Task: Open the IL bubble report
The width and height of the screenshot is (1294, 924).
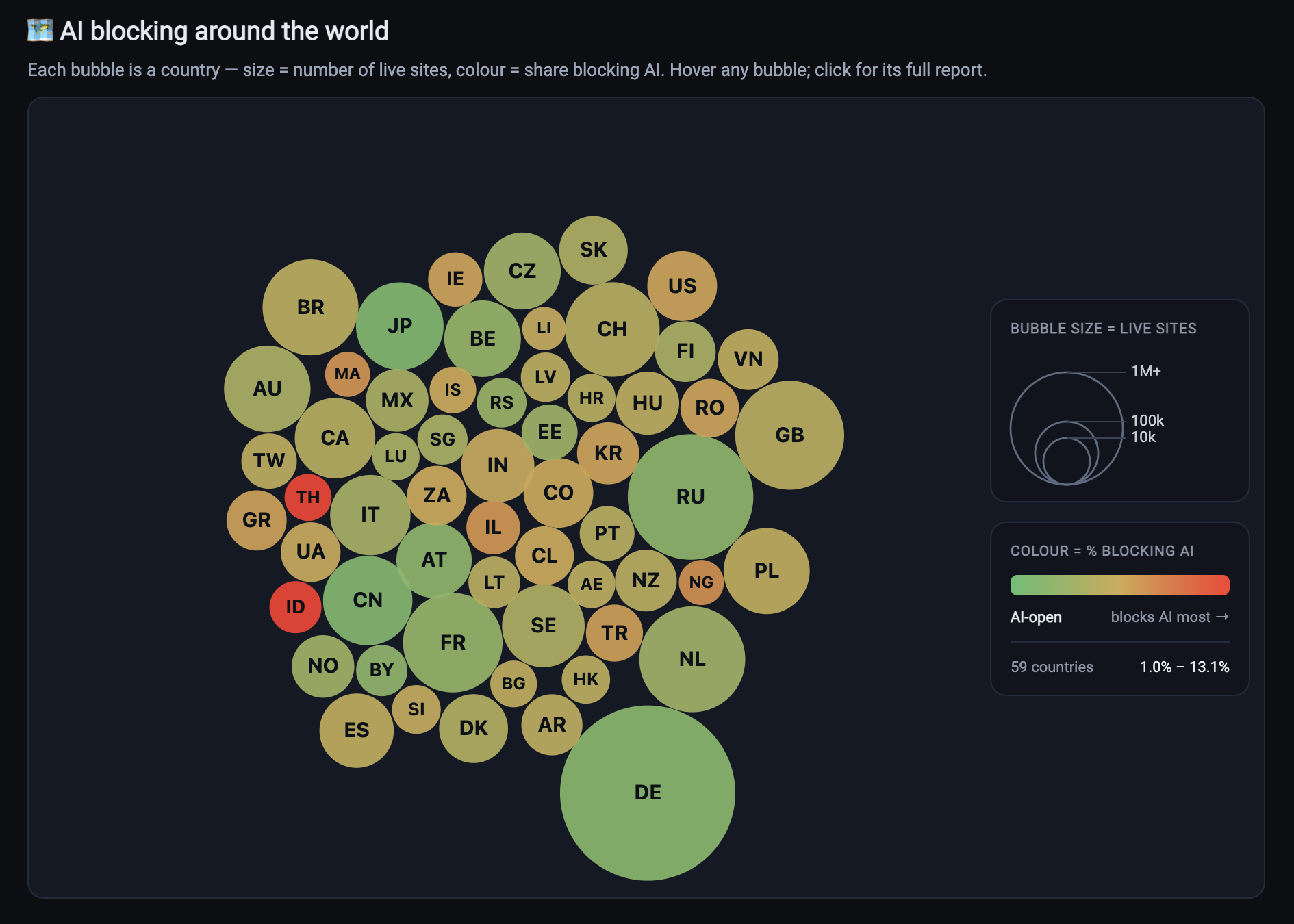Action: [493, 528]
